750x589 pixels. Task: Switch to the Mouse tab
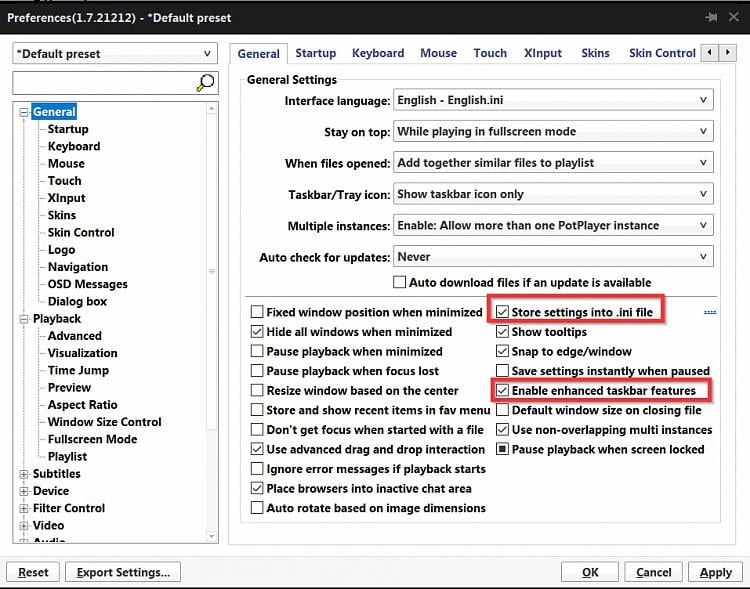(439, 53)
